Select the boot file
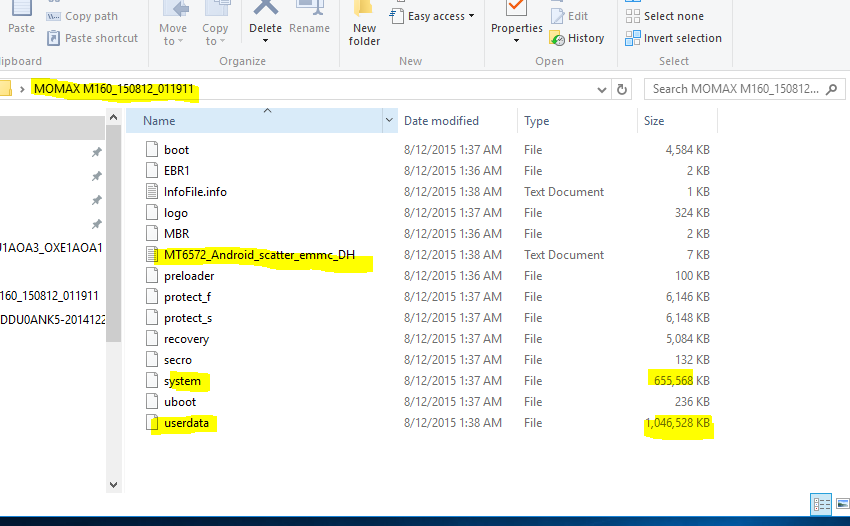850x526 pixels. pyautogui.click(x=176, y=150)
